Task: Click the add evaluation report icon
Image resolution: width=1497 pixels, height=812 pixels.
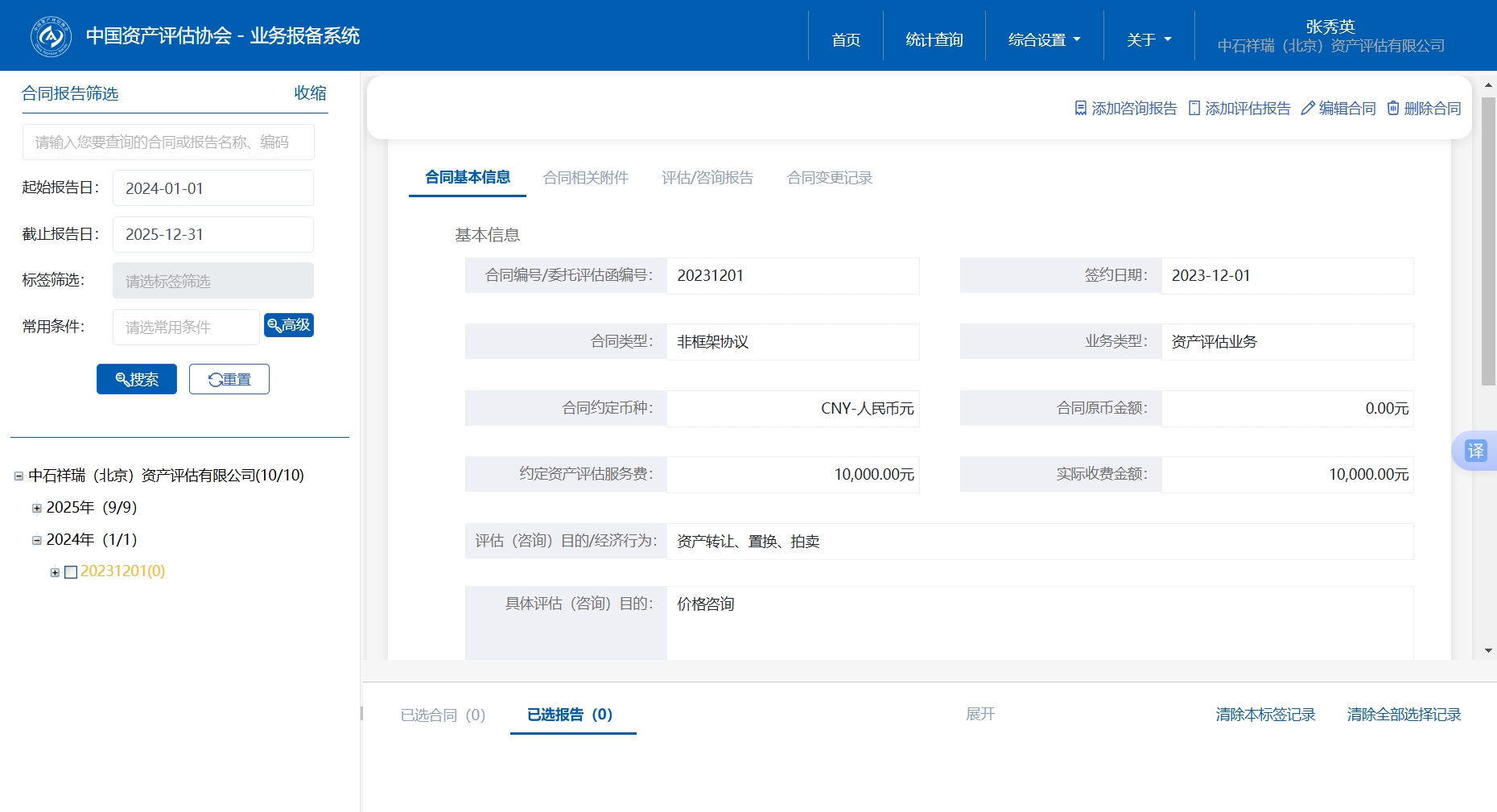Action: (1194, 108)
